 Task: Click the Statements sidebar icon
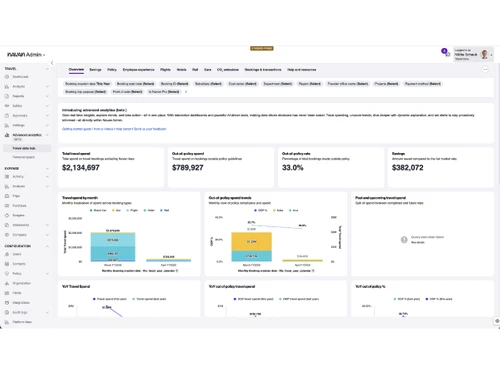7,225
